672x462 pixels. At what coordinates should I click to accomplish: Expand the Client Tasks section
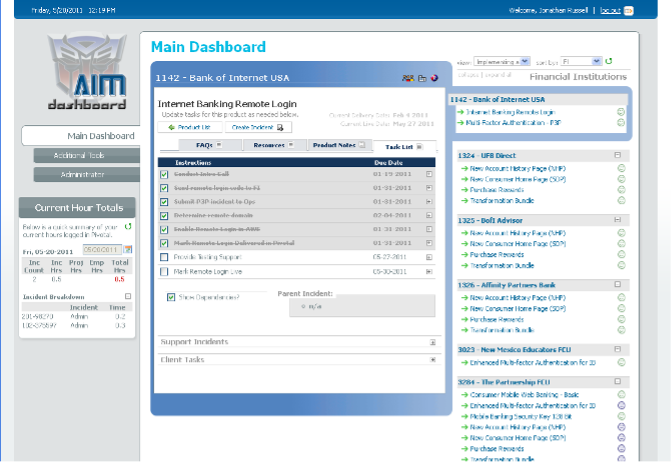click(433, 360)
